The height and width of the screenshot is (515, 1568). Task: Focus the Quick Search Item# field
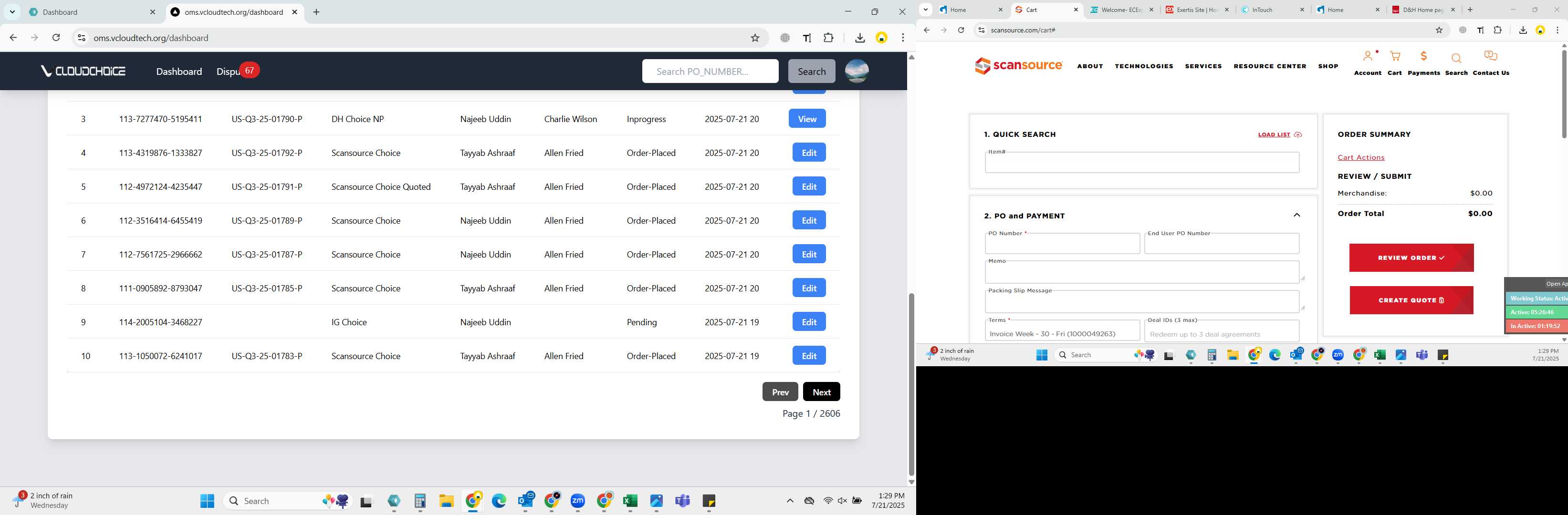[1142, 162]
